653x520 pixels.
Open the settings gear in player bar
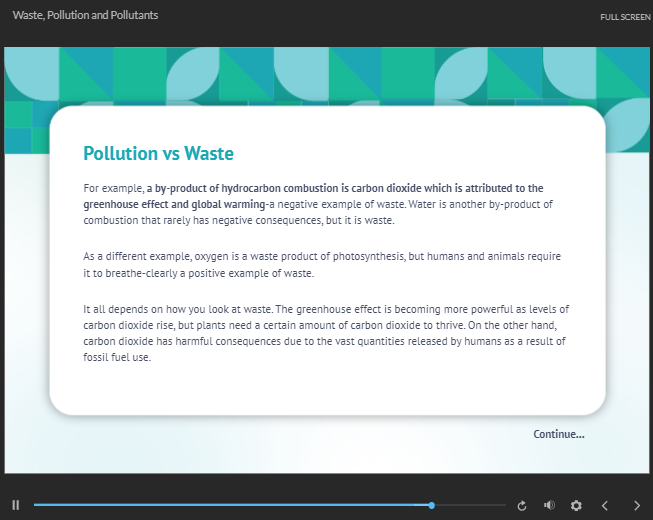click(576, 505)
